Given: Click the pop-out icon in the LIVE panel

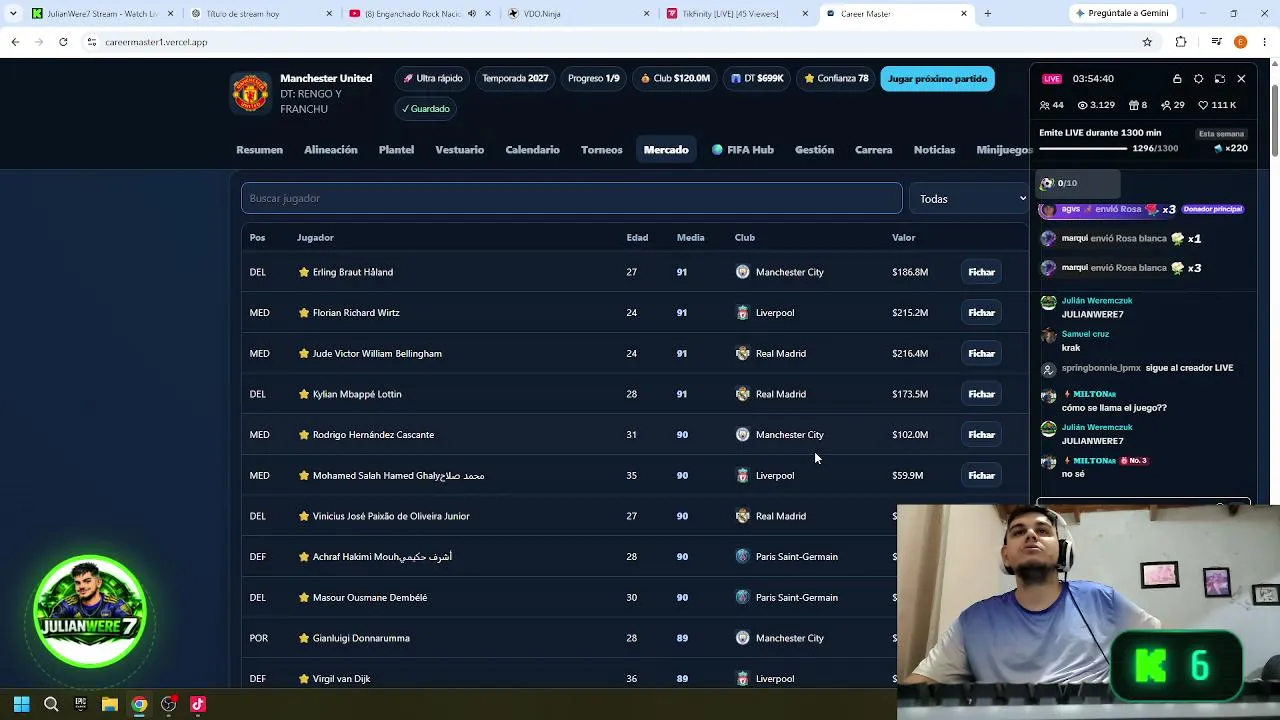Looking at the screenshot, I should 1220,79.
